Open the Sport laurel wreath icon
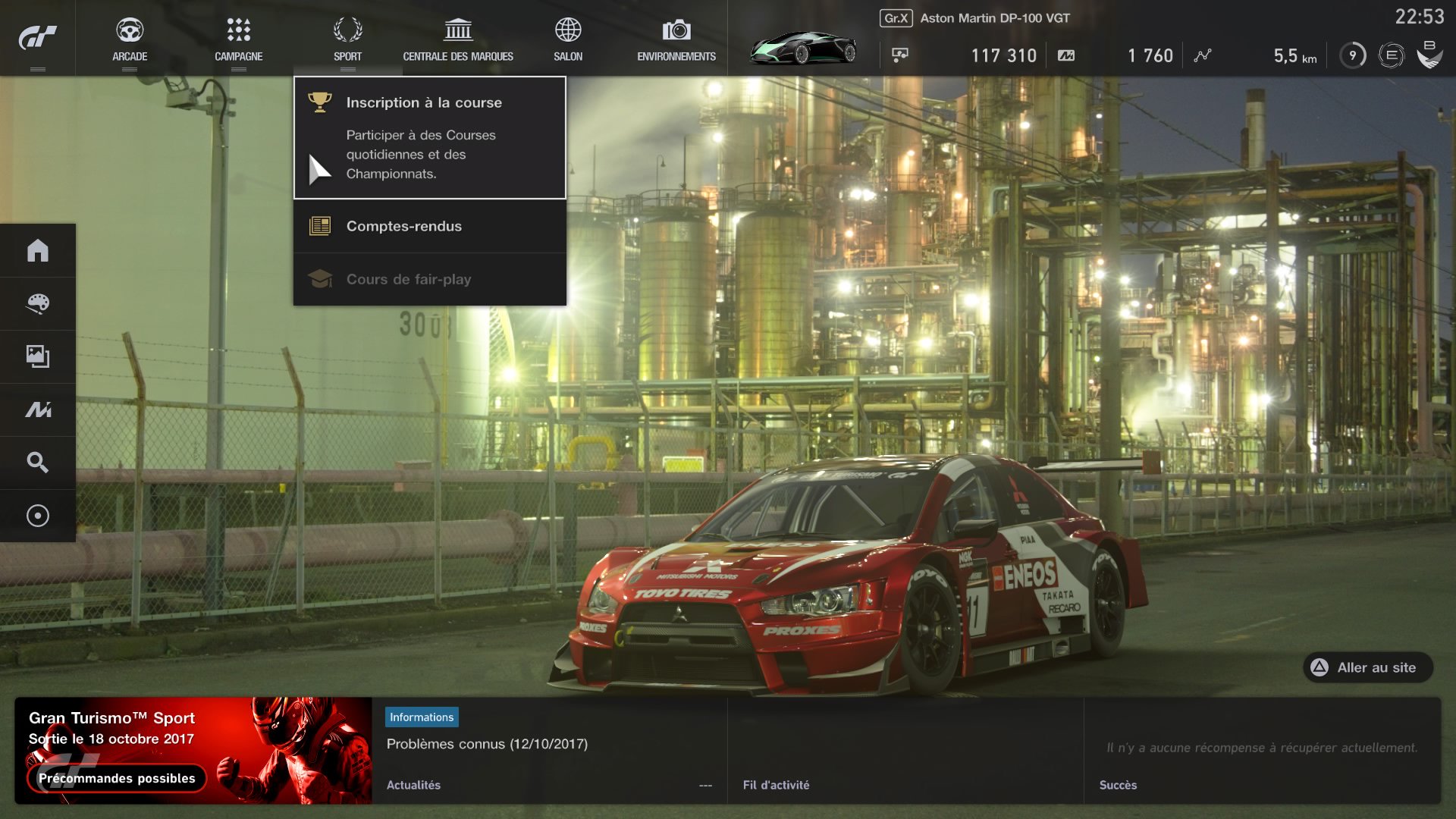 tap(347, 30)
